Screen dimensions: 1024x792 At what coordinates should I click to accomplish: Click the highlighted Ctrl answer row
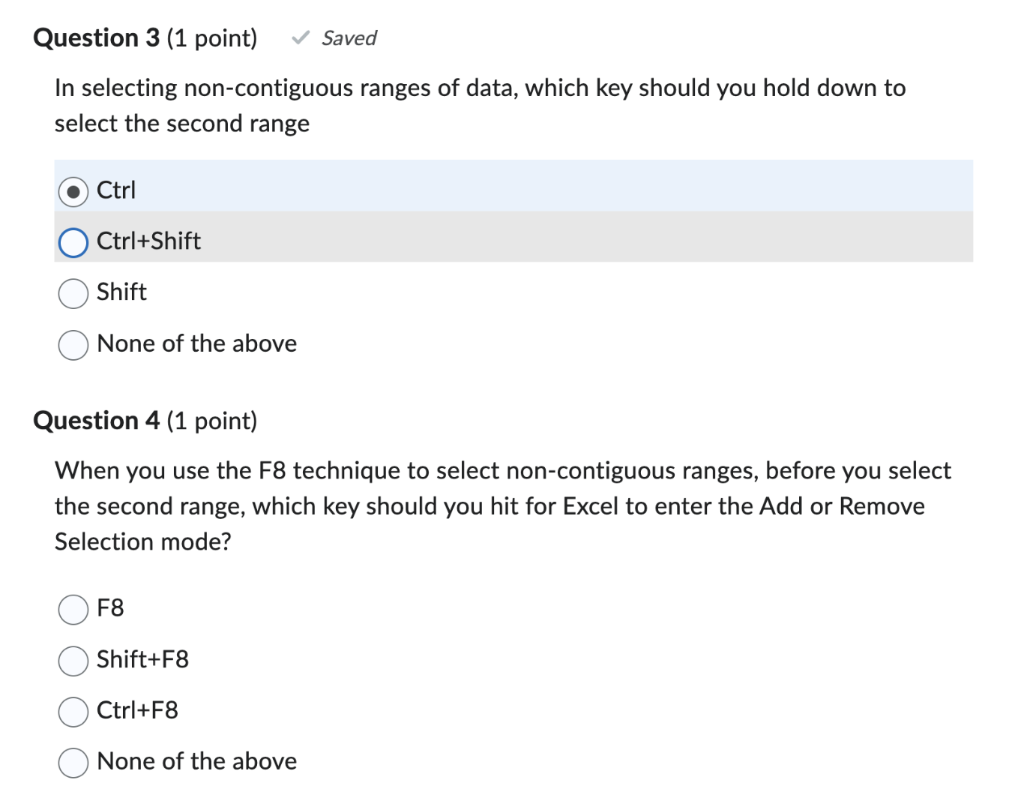500,190
